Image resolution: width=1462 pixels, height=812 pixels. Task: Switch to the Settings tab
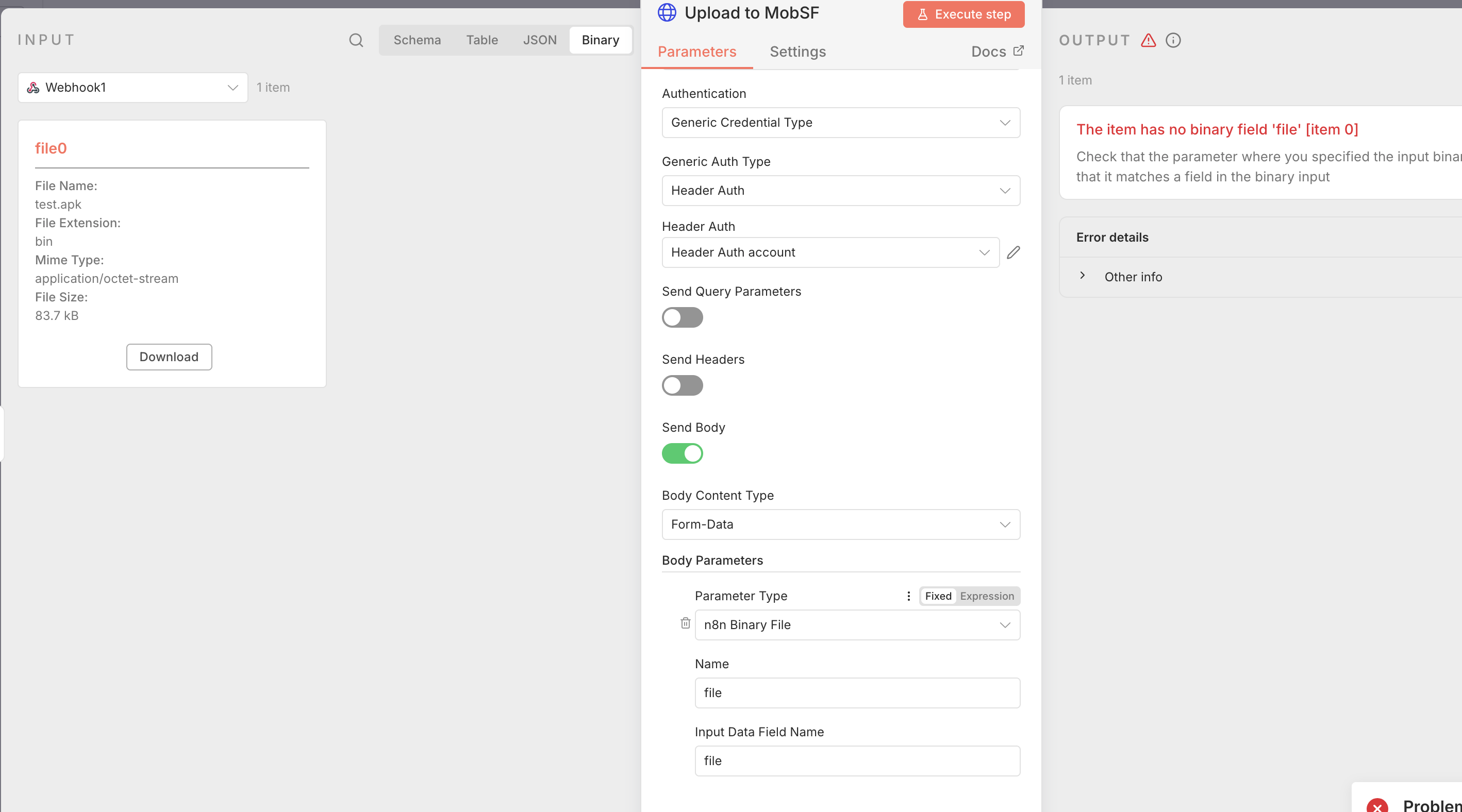798,52
